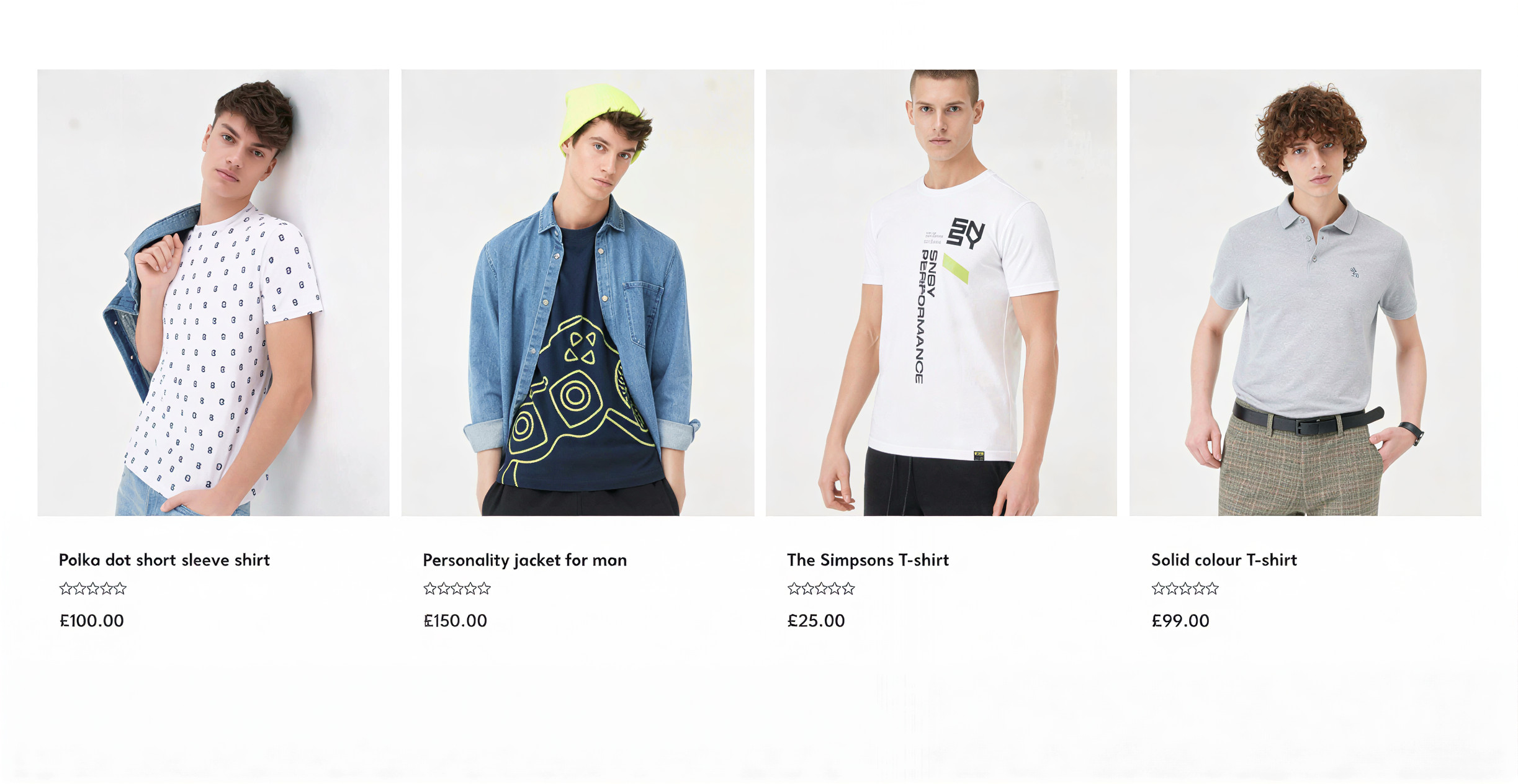Open 'Personality jacket for man' title

pos(525,560)
